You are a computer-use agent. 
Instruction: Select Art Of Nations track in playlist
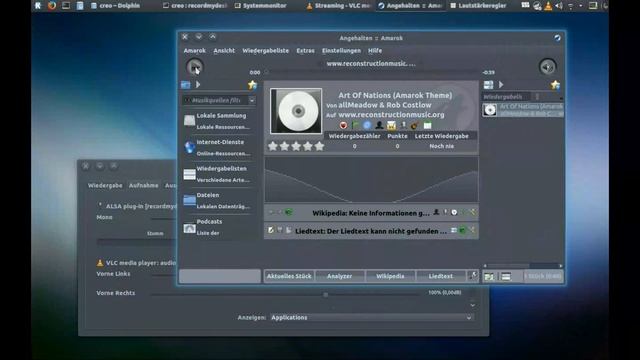click(523, 110)
